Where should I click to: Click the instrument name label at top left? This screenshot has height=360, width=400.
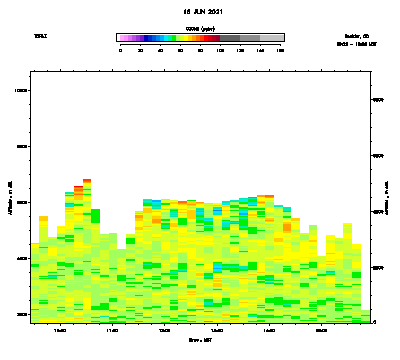(40, 36)
